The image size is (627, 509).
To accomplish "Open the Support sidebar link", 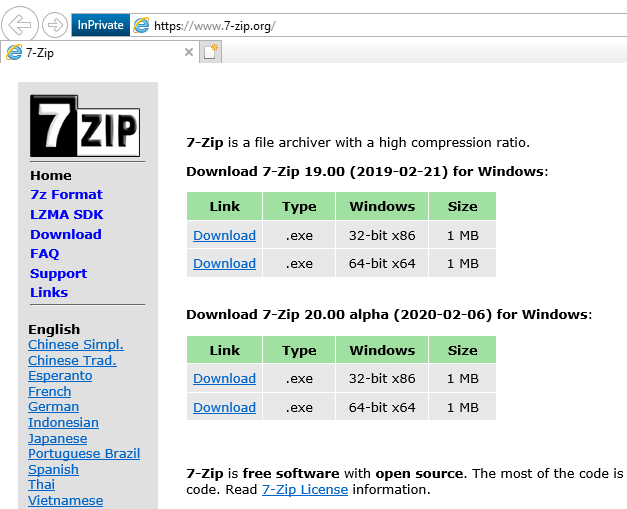I will pyautogui.click(x=58, y=273).
